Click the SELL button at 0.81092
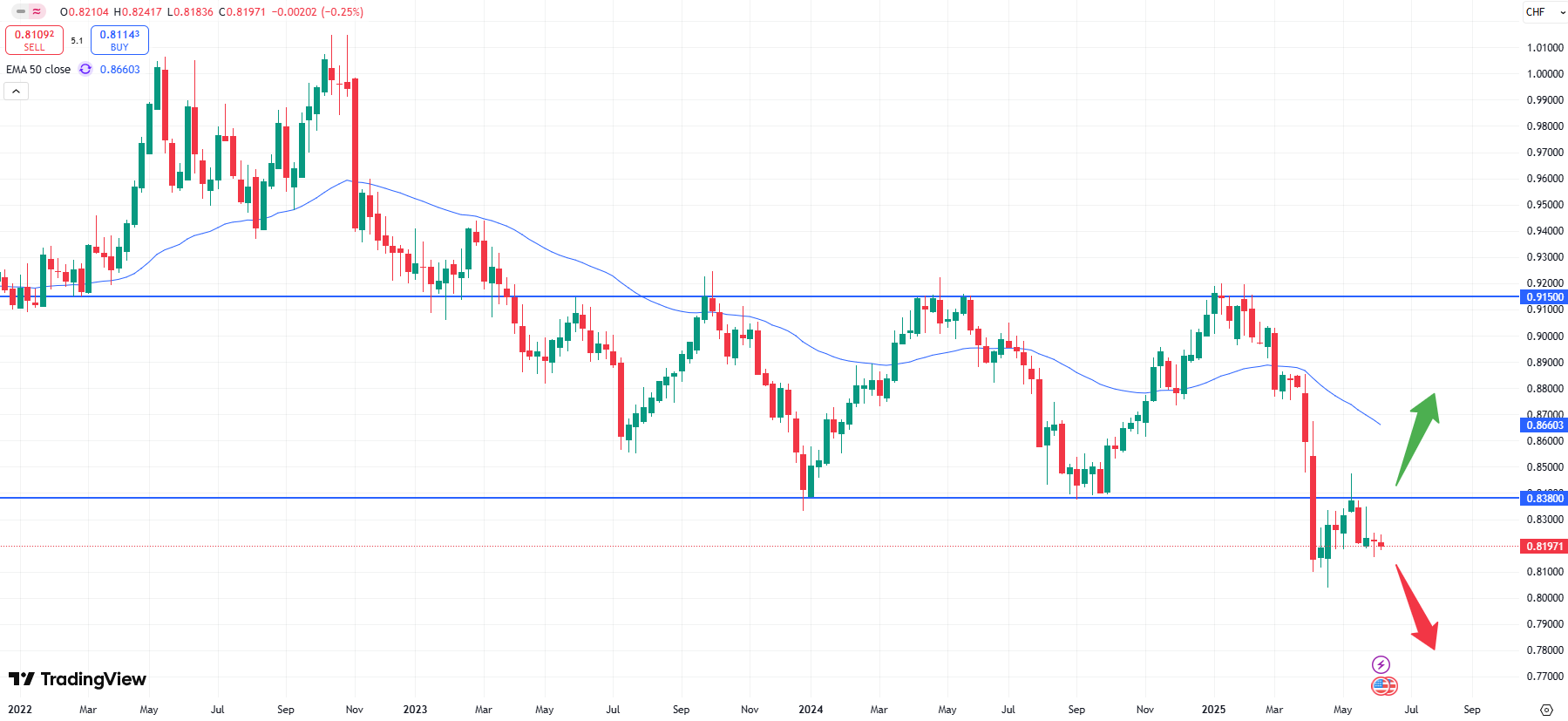This screenshot has width=1568, height=721. click(x=34, y=40)
